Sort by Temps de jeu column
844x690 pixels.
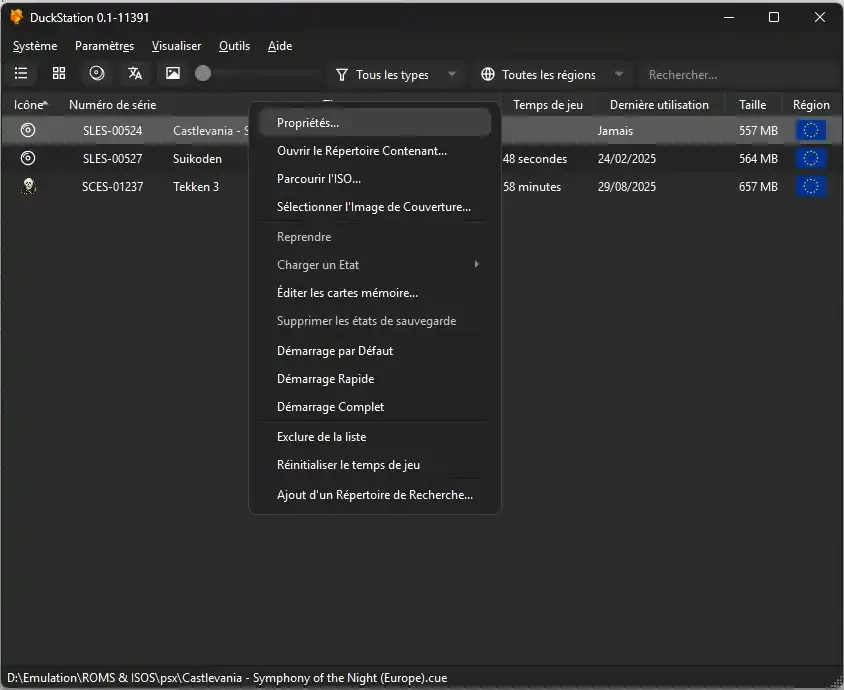click(548, 105)
